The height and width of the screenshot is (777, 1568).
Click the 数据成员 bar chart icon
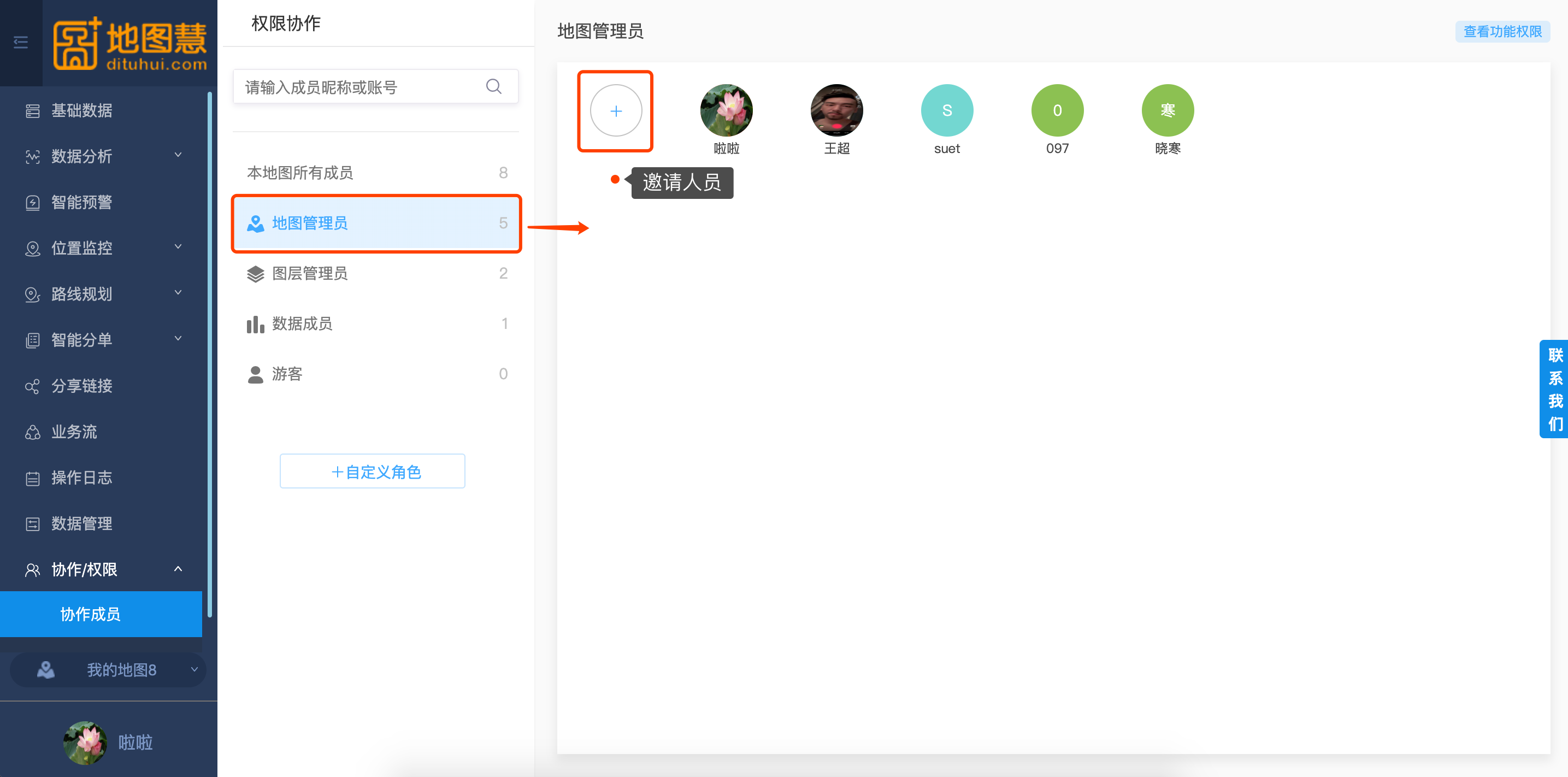[256, 324]
